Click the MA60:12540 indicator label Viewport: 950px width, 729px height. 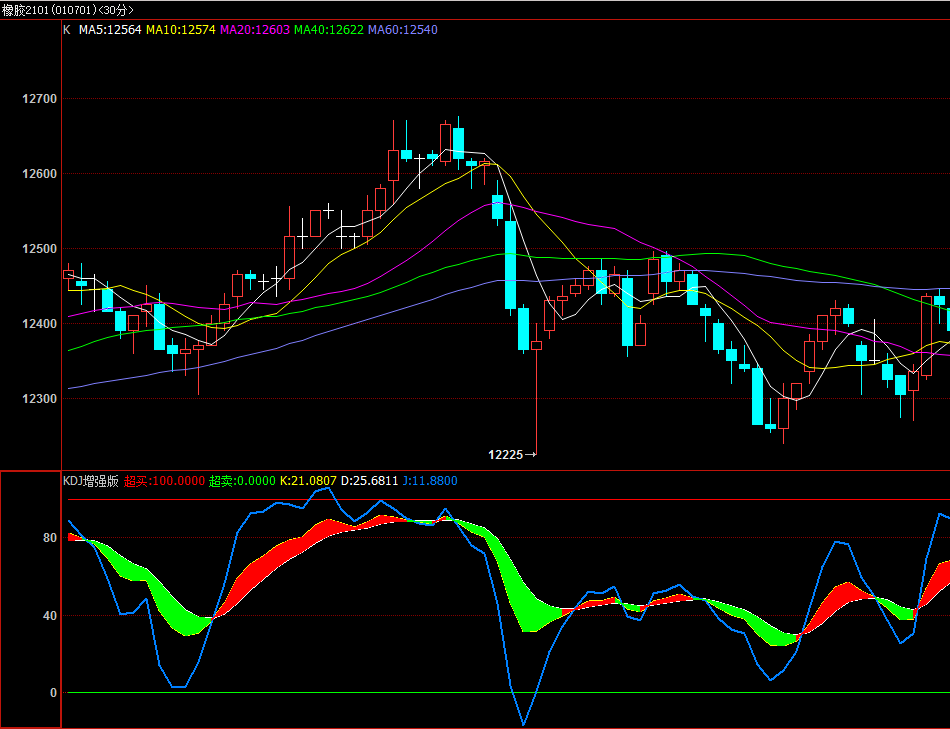(x=403, y=30)
